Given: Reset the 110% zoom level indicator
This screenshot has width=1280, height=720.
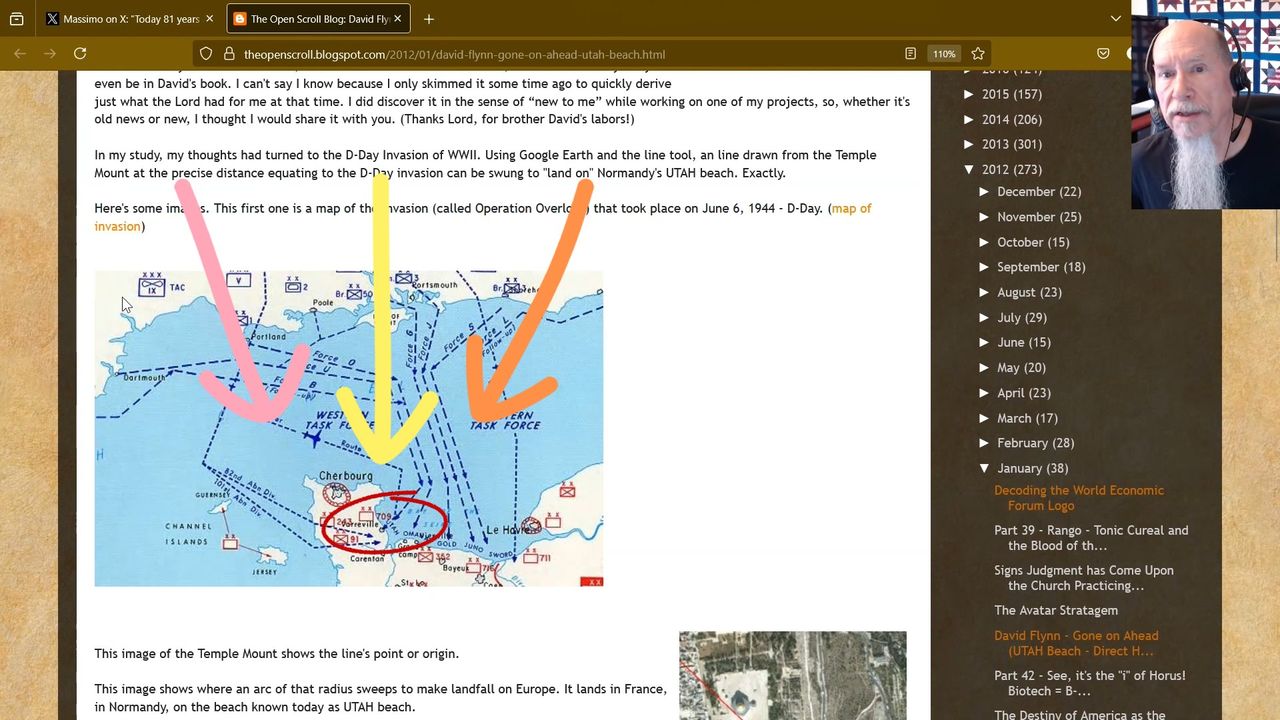Looking at the screenshot, I should point(943,54).
